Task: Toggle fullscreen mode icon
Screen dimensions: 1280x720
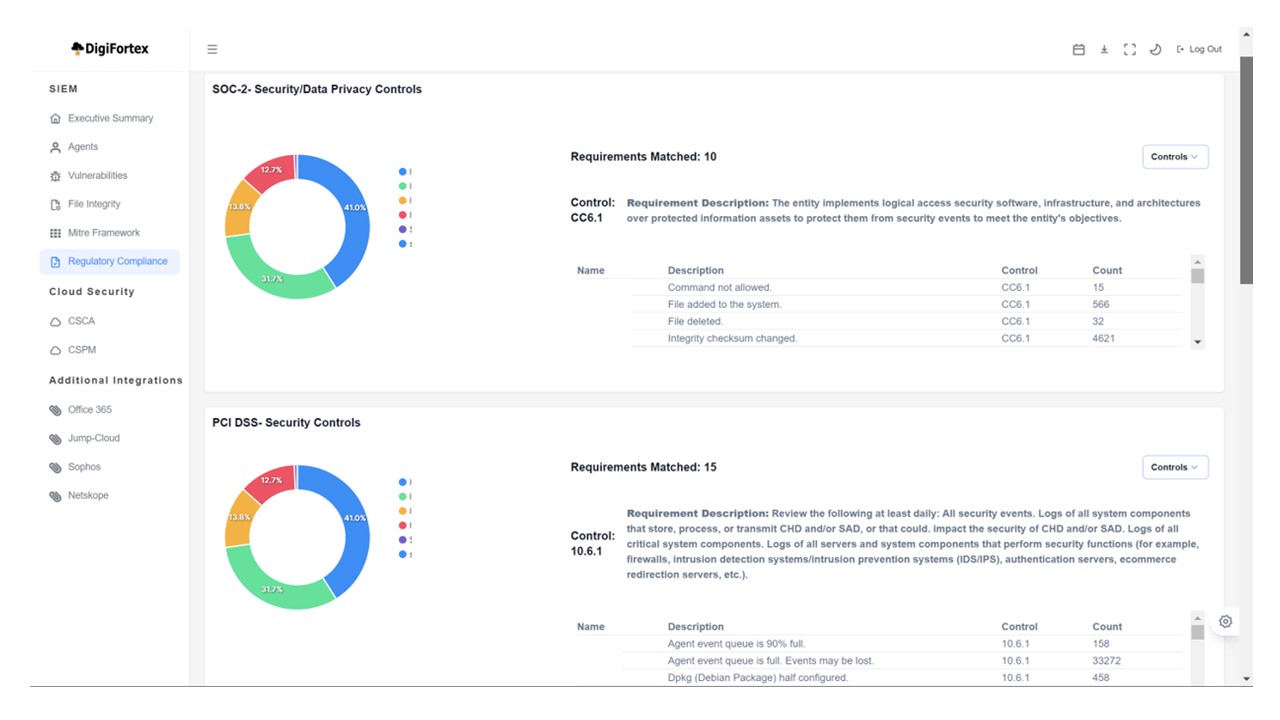Action: 1130,49
